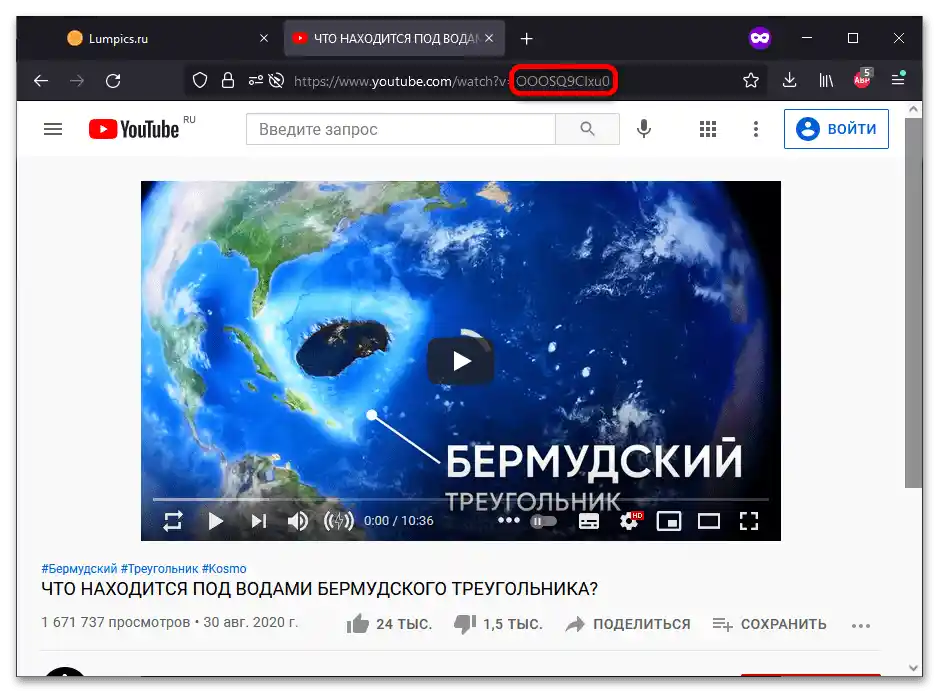Image resolution: width=939 pixels, height=693 pixels.
Task: Click the page vertical scrollbar thumb
Action: 913,302
